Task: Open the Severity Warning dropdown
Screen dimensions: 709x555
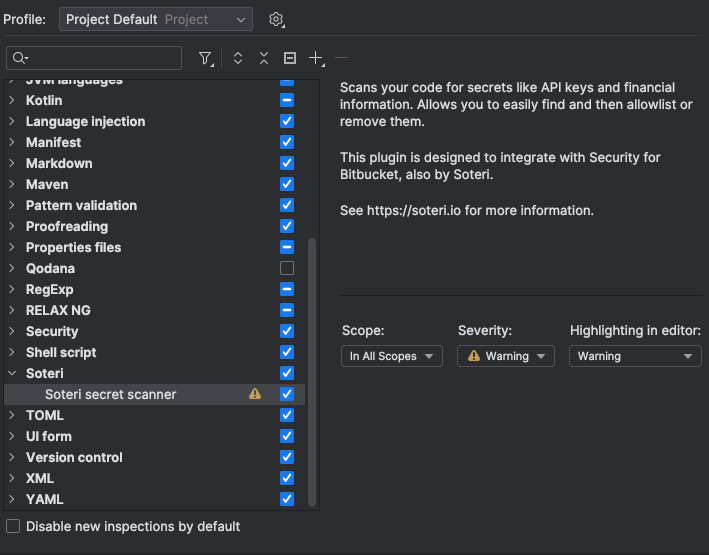Action: tap(506, 356)
